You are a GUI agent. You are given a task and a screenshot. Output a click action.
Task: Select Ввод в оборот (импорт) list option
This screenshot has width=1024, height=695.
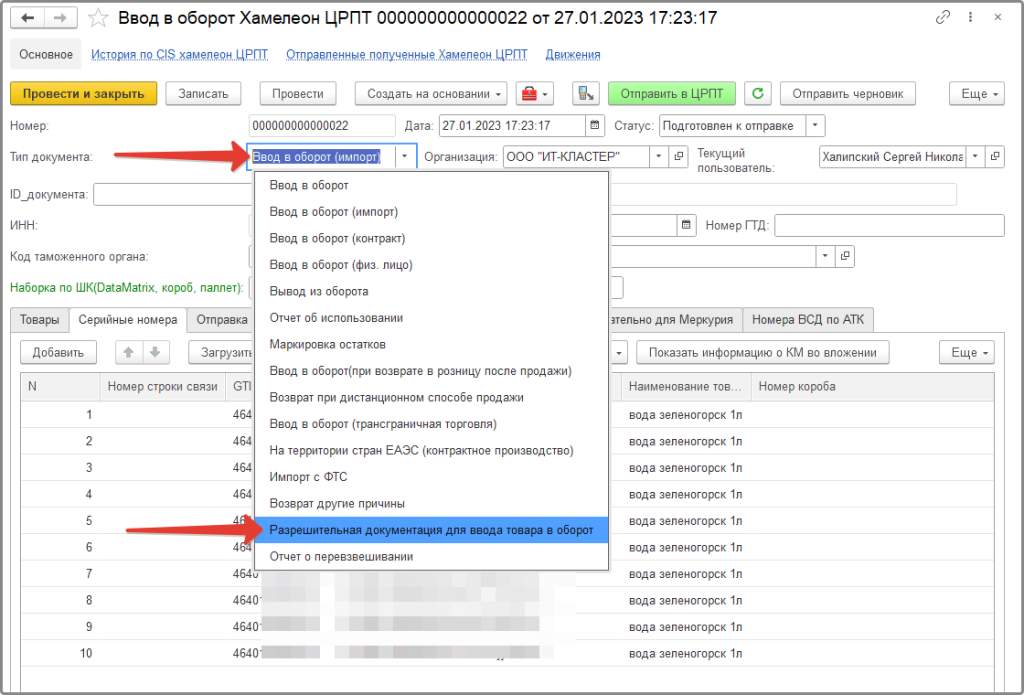coord(431,212)
